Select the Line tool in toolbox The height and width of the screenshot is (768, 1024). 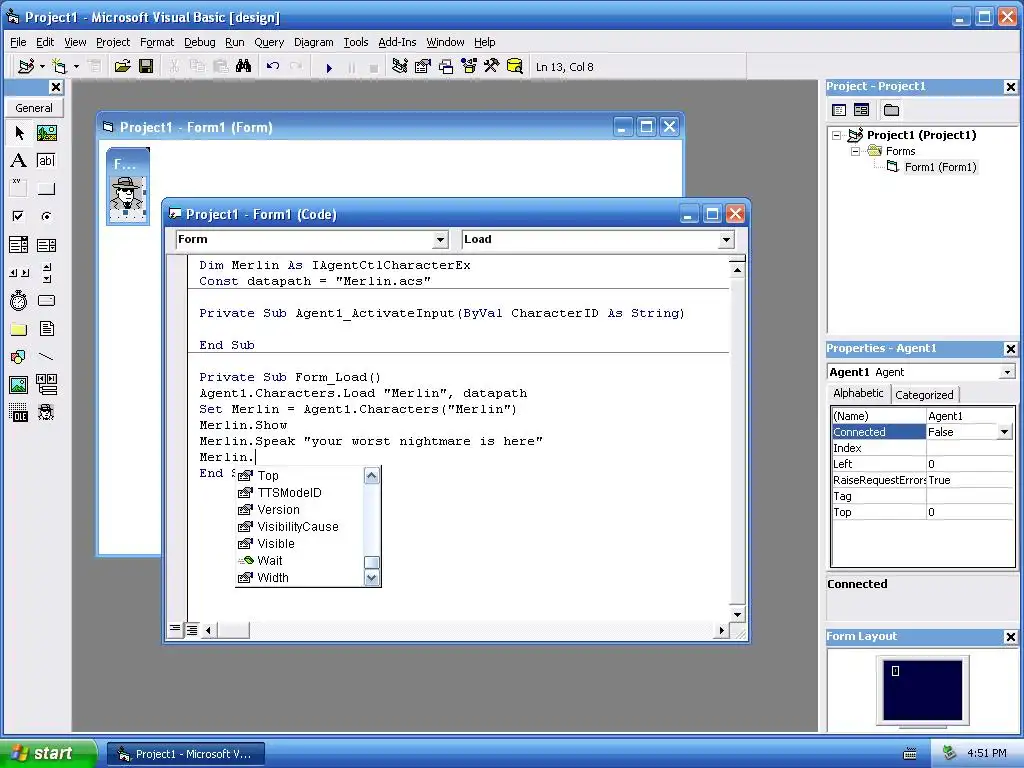(46, 357)
